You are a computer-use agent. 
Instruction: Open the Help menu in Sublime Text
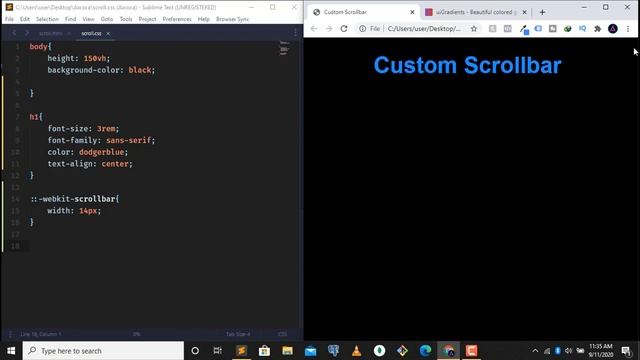coord(203,19)
